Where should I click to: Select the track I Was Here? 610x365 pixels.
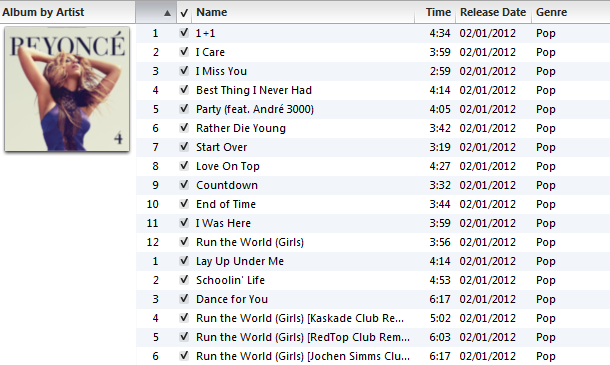tap(223, 223)
